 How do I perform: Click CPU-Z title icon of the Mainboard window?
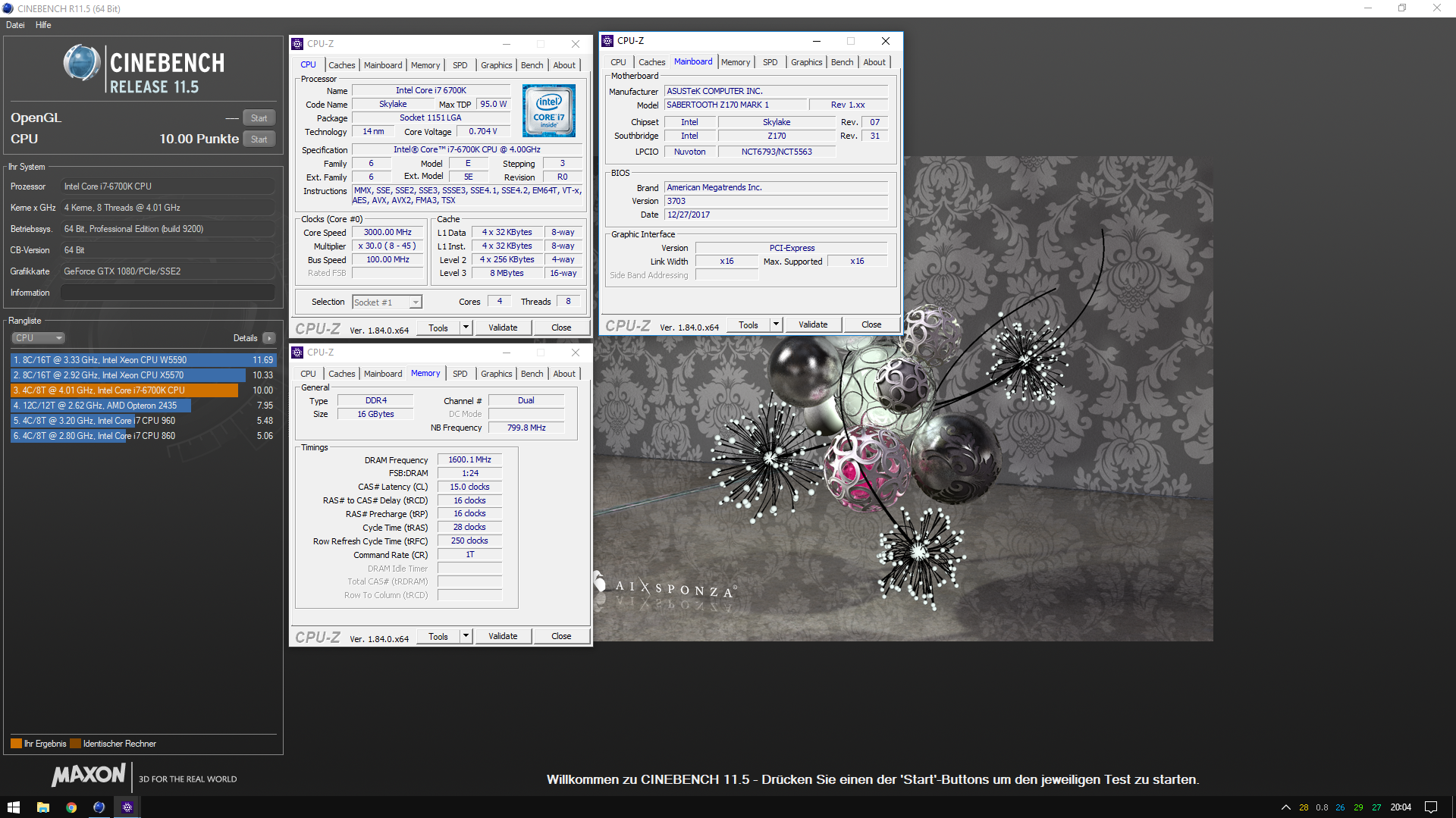[607, 41]
